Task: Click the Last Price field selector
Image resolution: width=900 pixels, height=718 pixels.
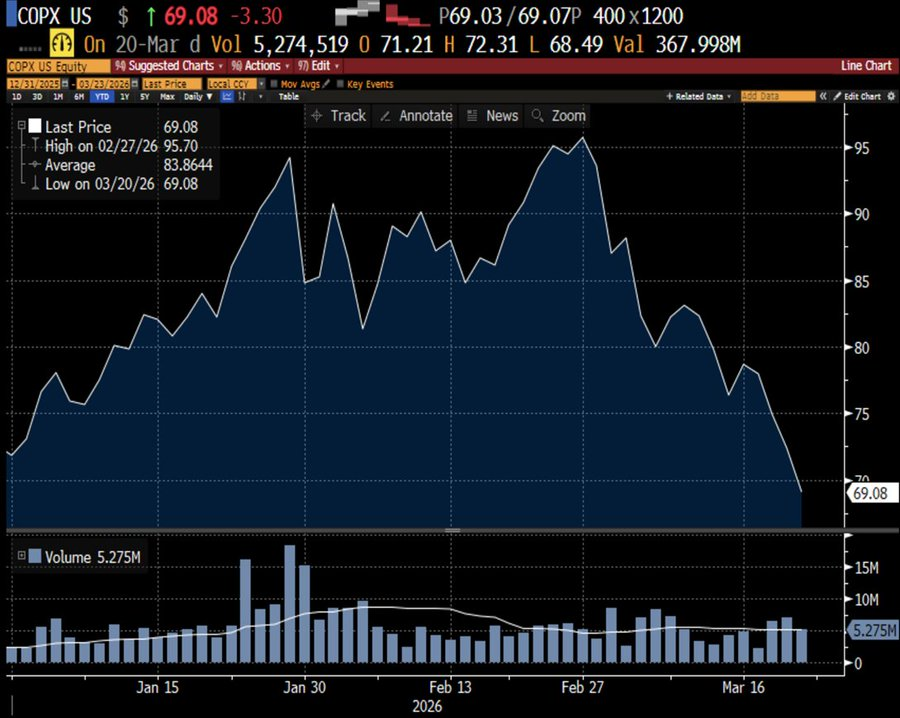Action: click(x=172, y=84)
